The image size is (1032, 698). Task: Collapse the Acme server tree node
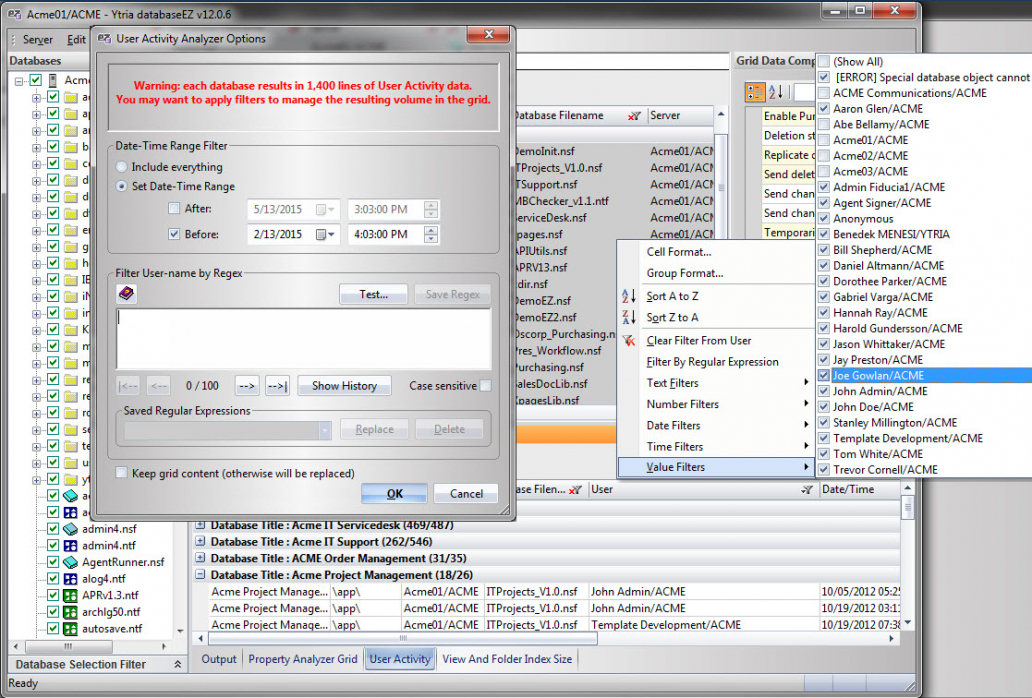click(19, 81)
